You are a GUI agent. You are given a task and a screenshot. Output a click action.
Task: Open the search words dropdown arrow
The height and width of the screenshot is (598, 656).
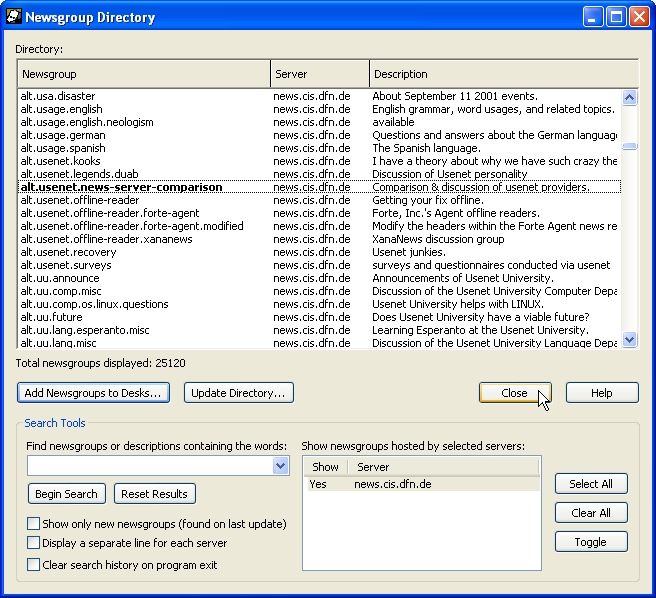[280, 466]
